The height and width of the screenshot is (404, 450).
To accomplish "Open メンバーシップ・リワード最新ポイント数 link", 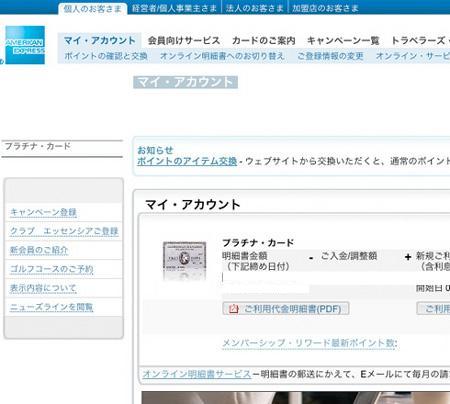I will tap(310, 343).
